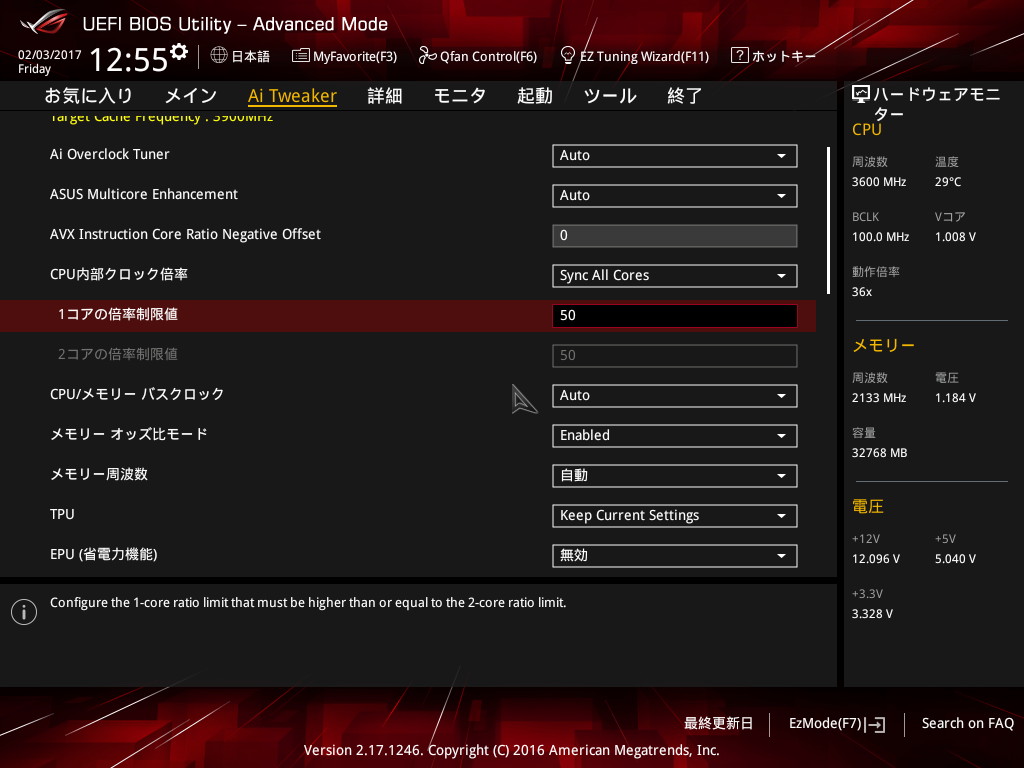Open the メモリー周波数 dropdown
This screenshot has width=1024, height=768.
[x=675, y=475]
